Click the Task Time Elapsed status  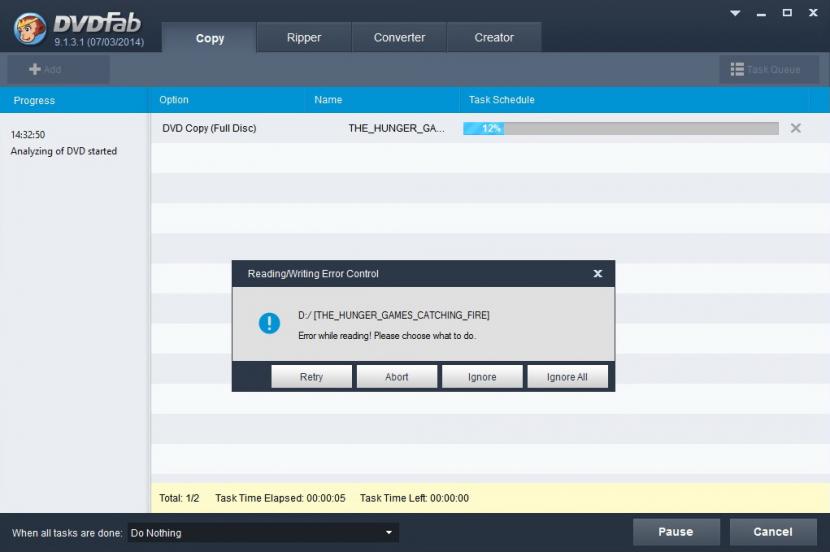click(280, 498)
